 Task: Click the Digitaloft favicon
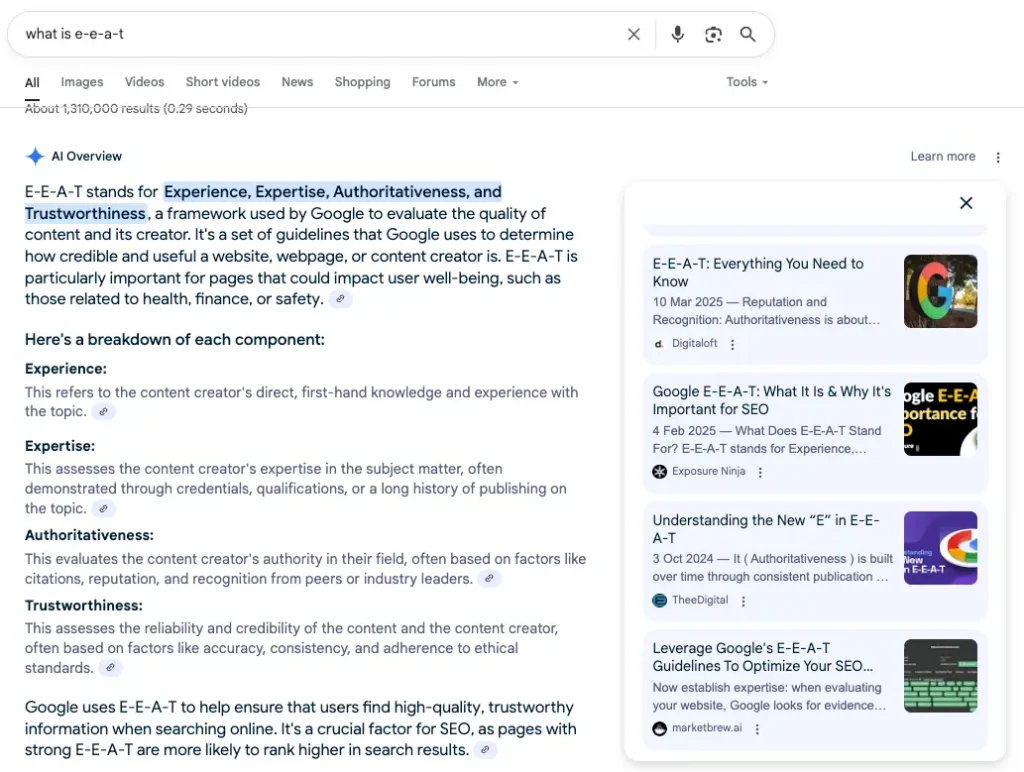coord(659,344)
